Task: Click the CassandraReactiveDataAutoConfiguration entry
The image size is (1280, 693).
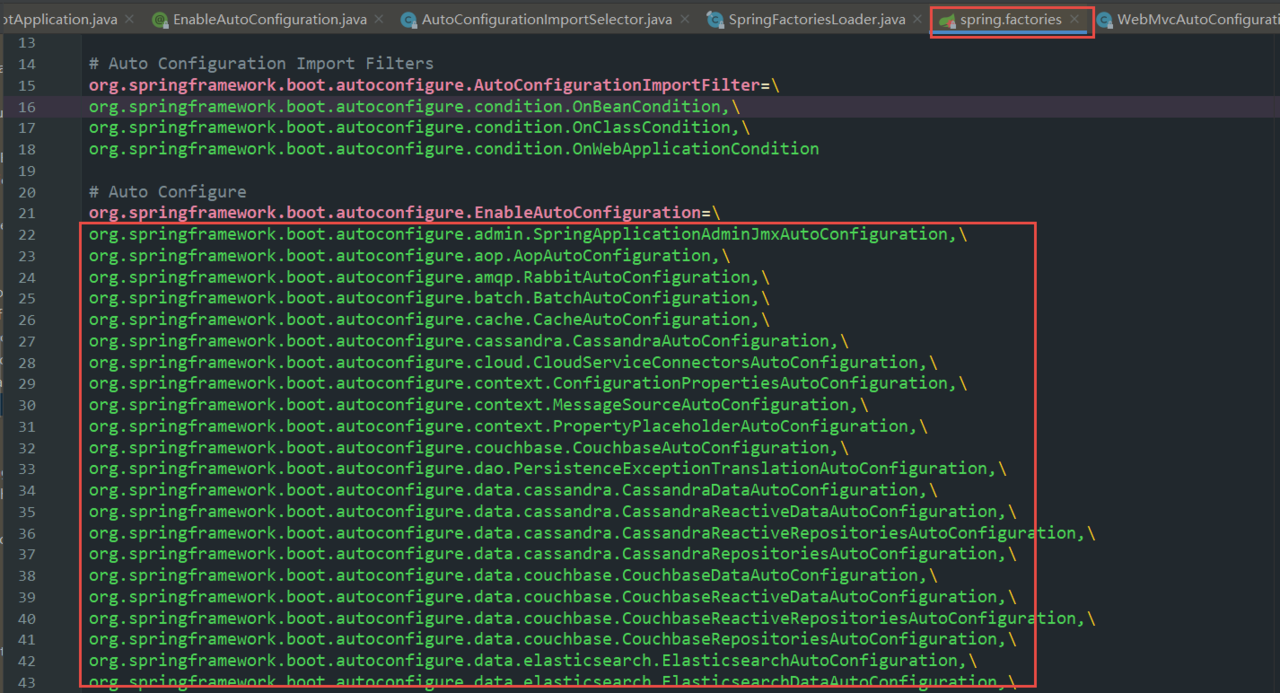Action: 552,511
